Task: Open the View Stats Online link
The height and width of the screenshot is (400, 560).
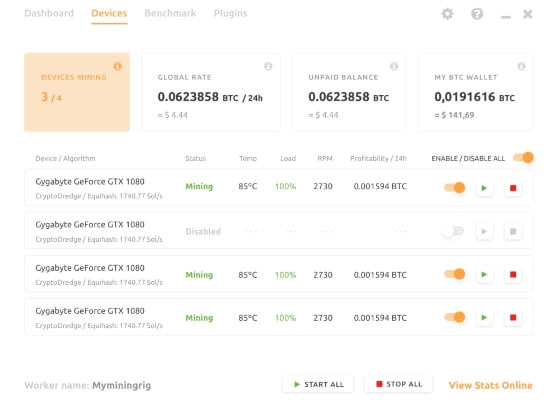Action: (x=490, y=385)
